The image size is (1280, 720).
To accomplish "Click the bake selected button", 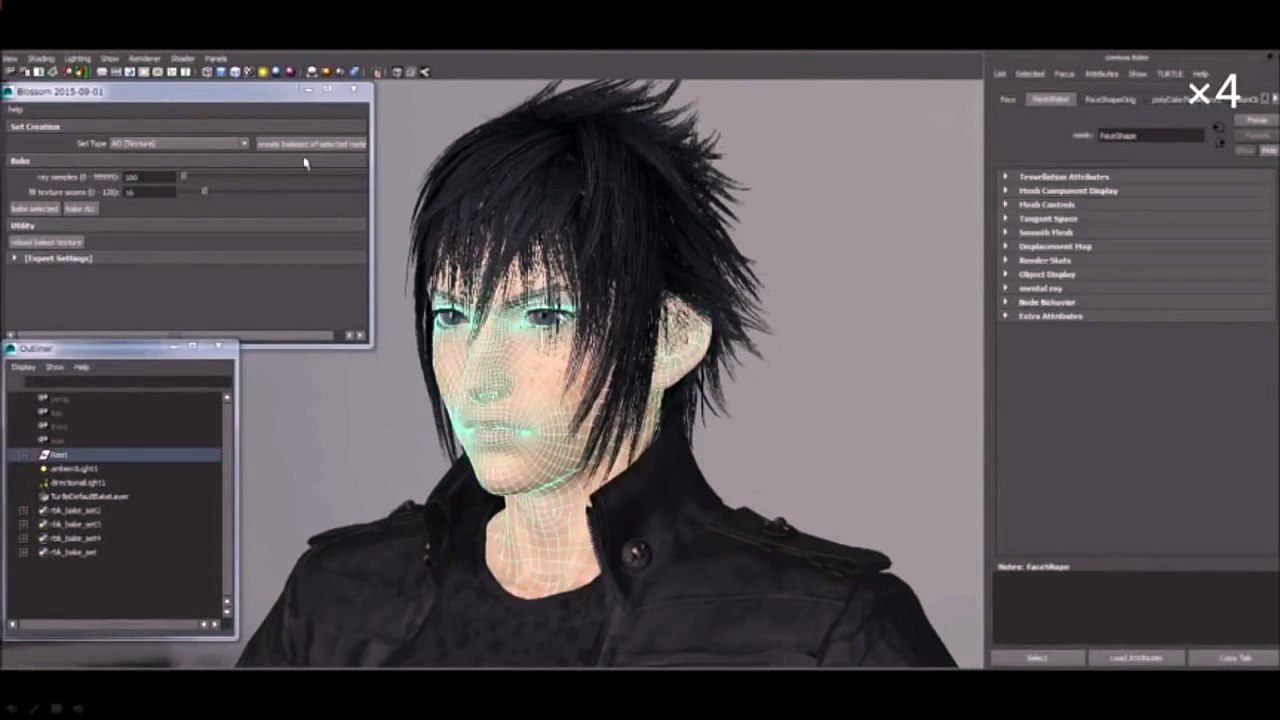I will (x=35, y=209).
